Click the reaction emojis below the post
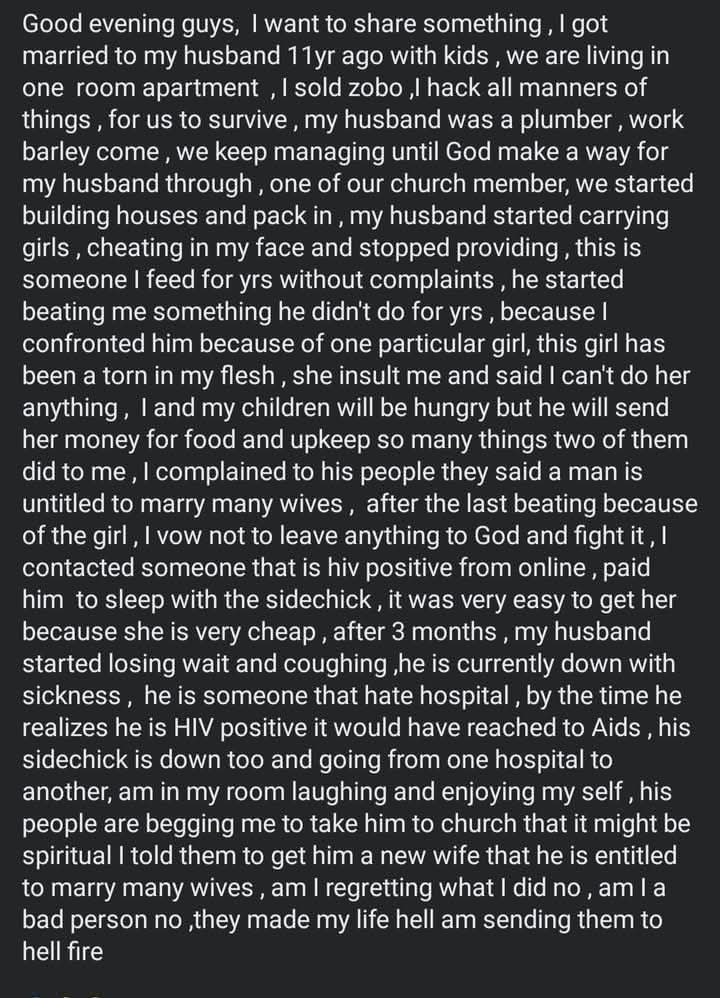This screenshot has width=720, height=998. (67, 994)
